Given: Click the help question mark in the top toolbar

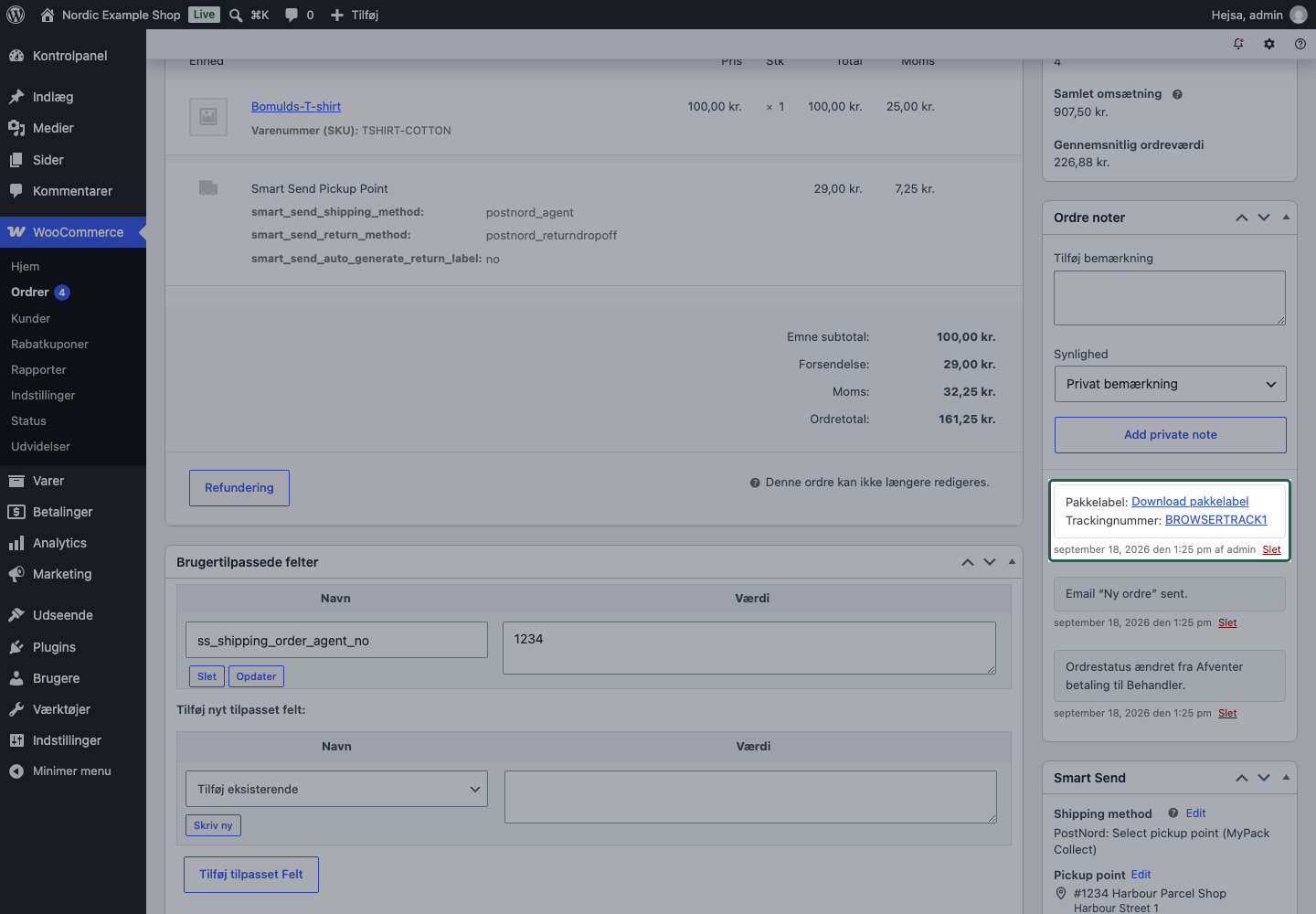Looking at the screenshot, I should (x=1300, y=44).
